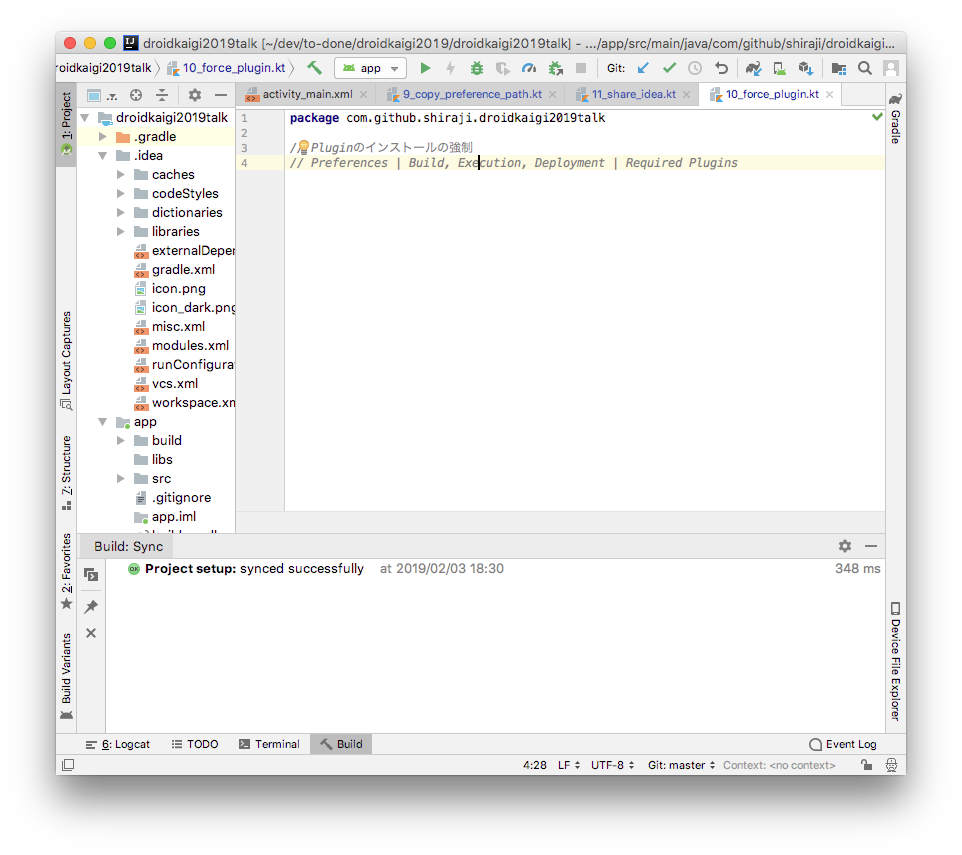Screen dimensions: 962x855
Task: Expand the caches folder
Action: click(x=121, y=175)
